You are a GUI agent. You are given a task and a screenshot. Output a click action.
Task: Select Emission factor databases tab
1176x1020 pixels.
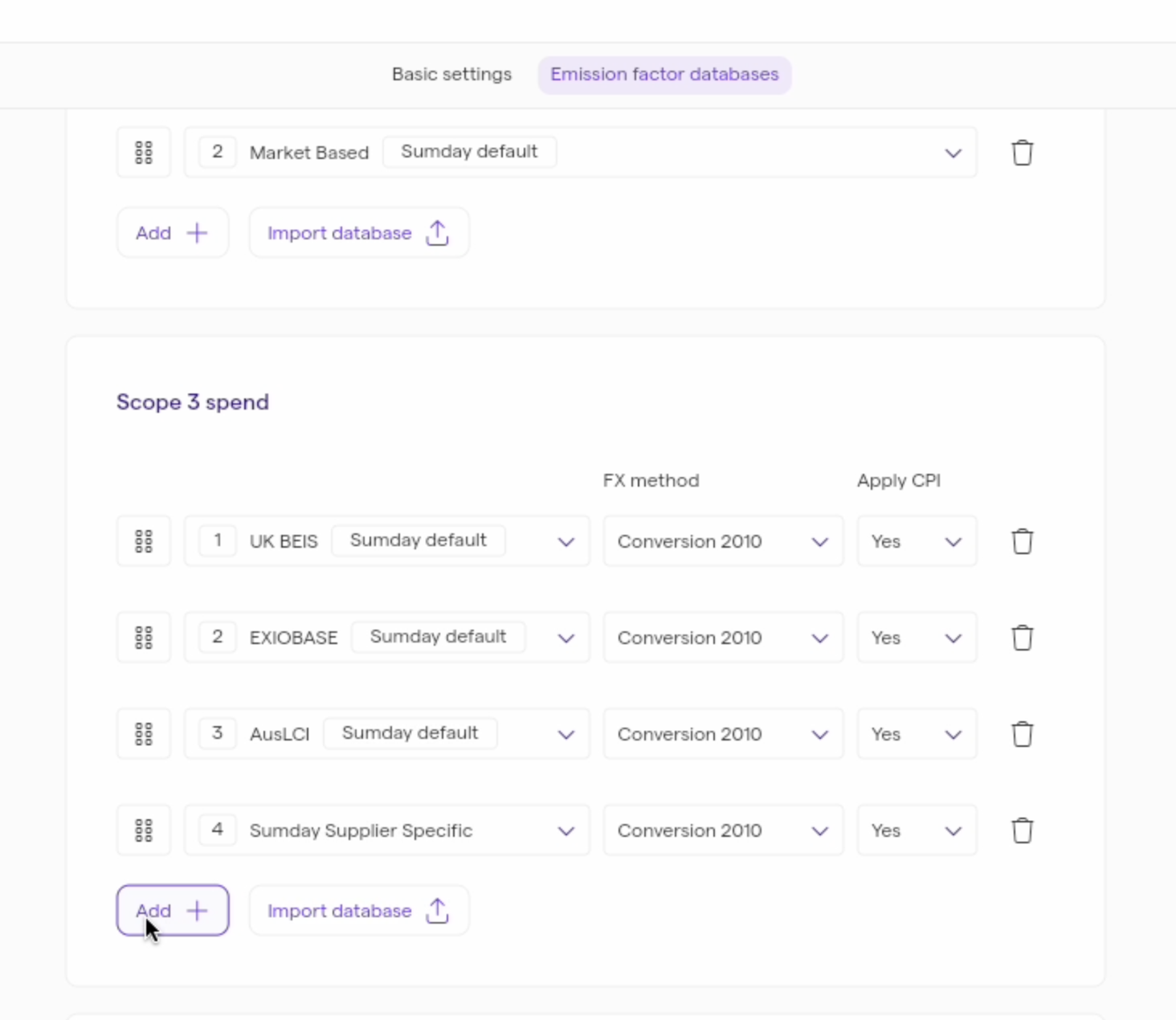click(x=664, y=75)
